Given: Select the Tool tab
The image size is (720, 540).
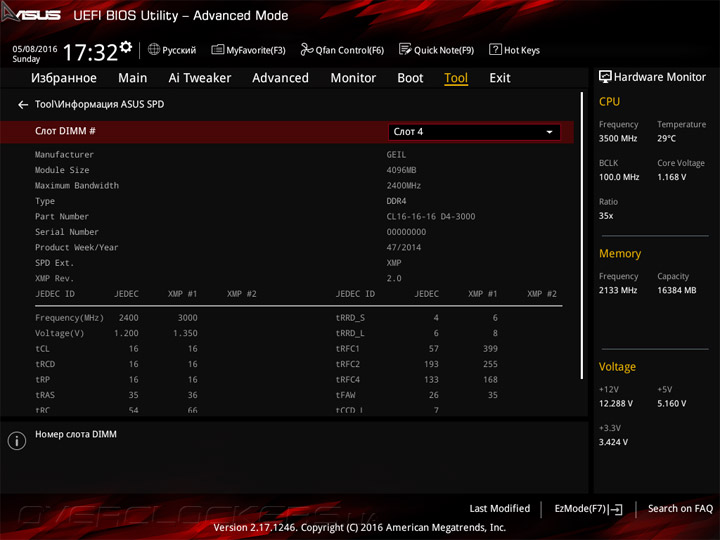Looking at the screenshot, I should point(456,78).
